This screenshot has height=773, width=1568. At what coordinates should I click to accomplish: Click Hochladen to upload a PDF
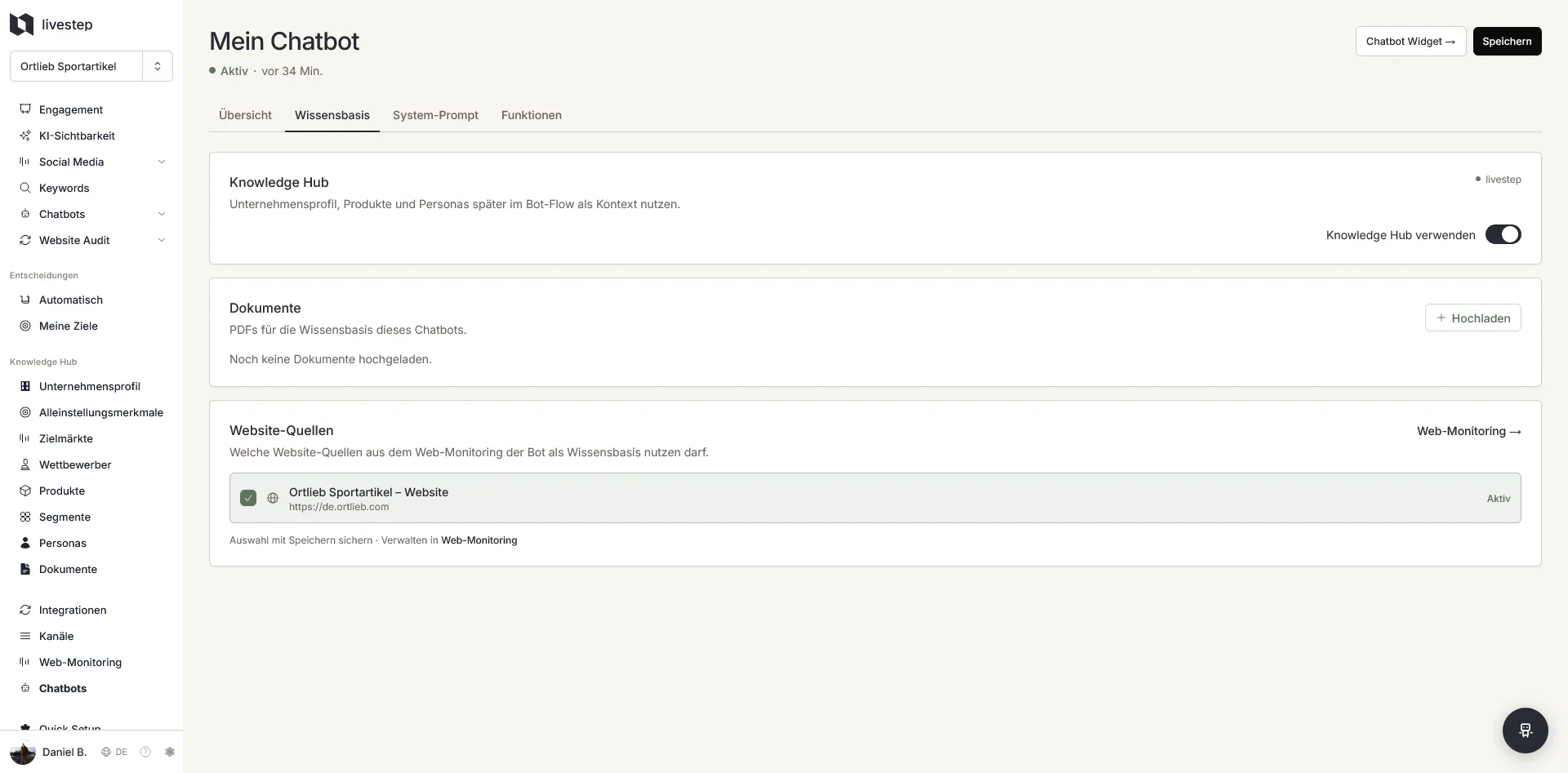coord(1472,318)
